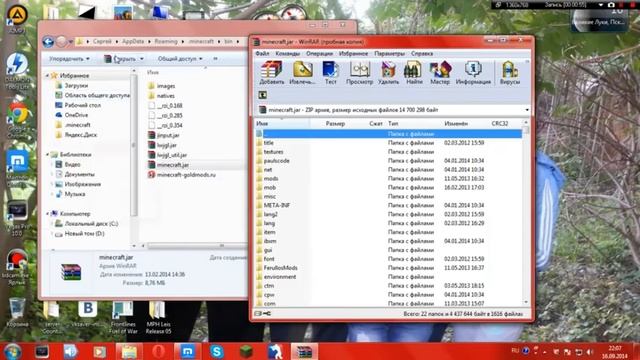This screenshot has height=360, width=640.
Task: Open Opera browser from the taskbar
Action: [x=158, y=351]
